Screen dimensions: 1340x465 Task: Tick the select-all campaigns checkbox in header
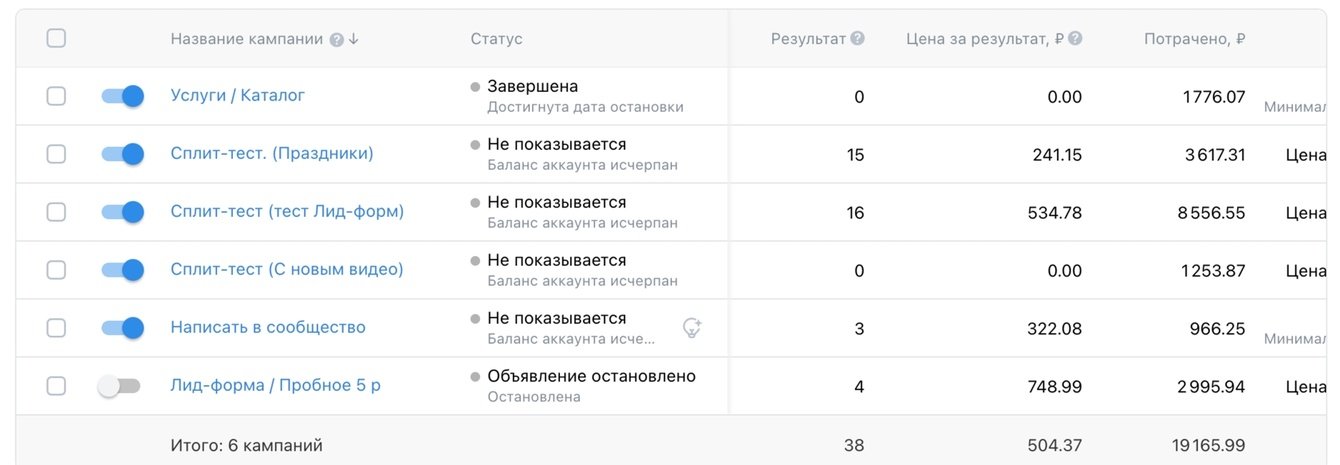[56, 39]
